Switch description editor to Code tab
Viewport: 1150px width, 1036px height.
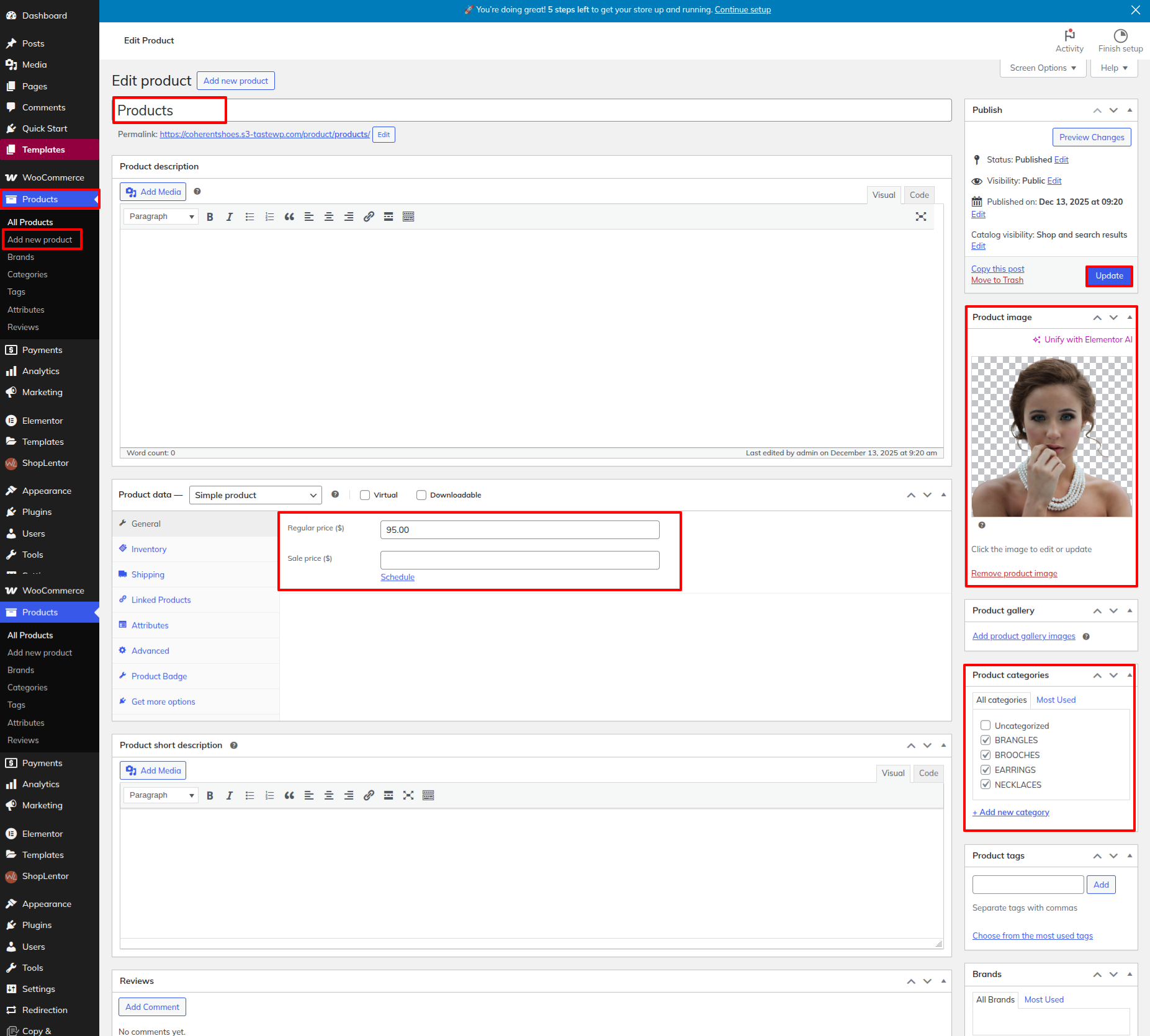pos(919,195)
